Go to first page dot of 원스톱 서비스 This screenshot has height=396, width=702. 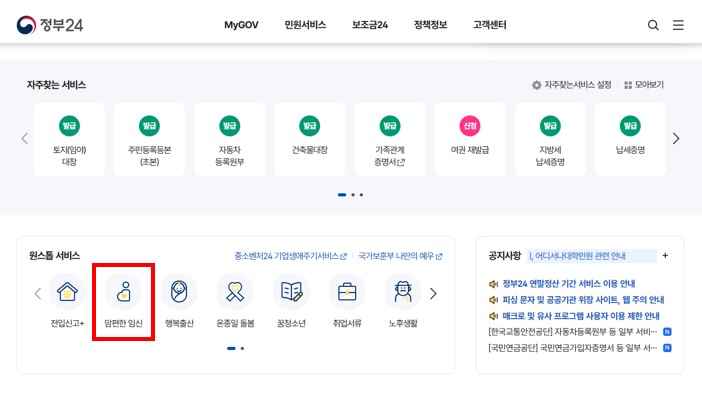coord(231,348)
